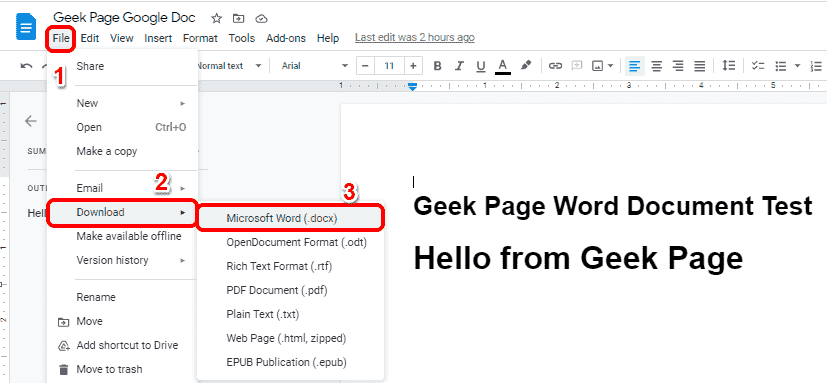Image resolution: width=827 pixels, height=383 pixels.
Task: Click the insert image icon
Action: point(598,66)
